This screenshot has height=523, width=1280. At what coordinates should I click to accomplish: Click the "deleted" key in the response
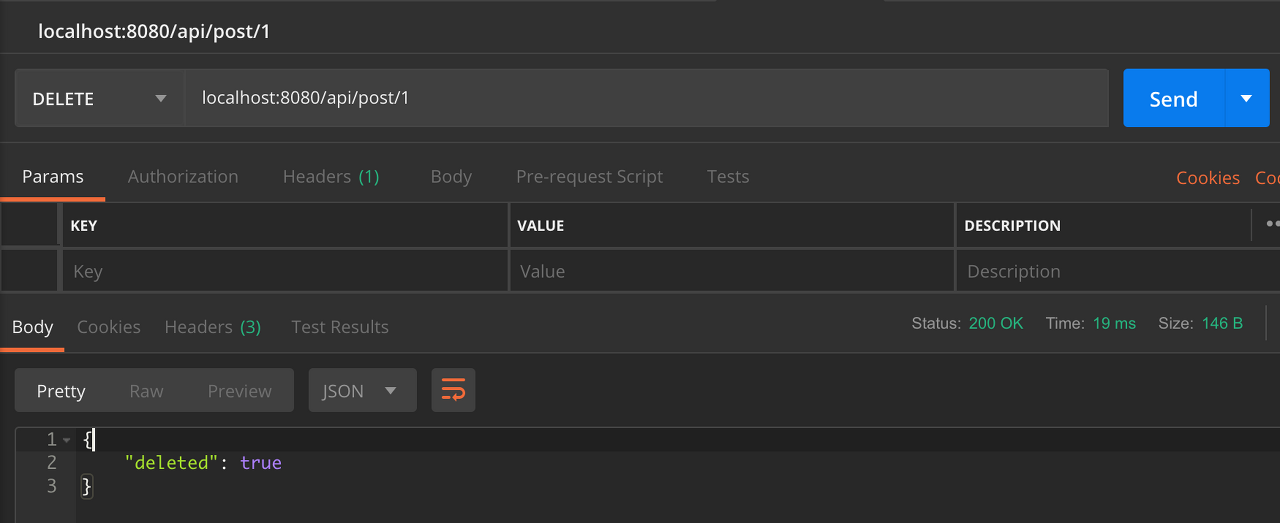point(171,463)
